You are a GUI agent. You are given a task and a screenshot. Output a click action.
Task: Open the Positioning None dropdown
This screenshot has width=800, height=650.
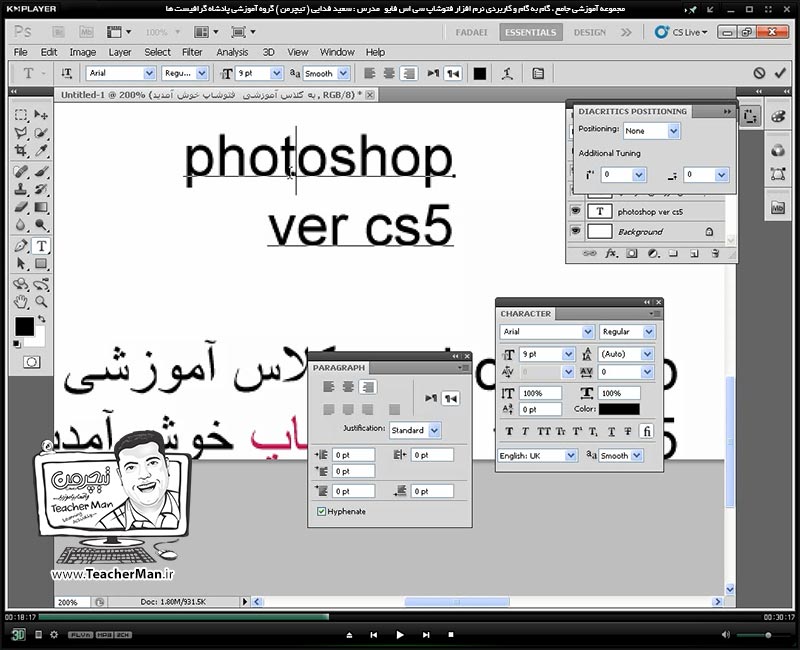coord(673,131)
